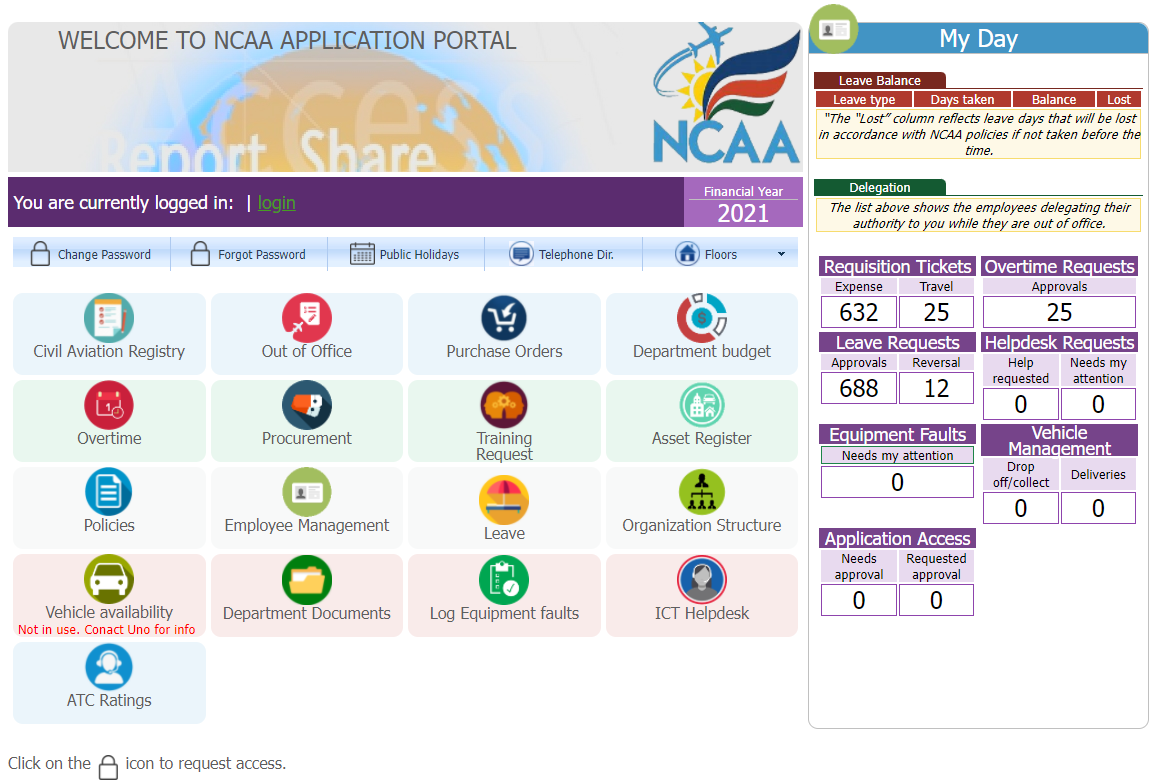Open the Overtime calendar icon
Viewport: 1167px width, 780px height.
109,405
